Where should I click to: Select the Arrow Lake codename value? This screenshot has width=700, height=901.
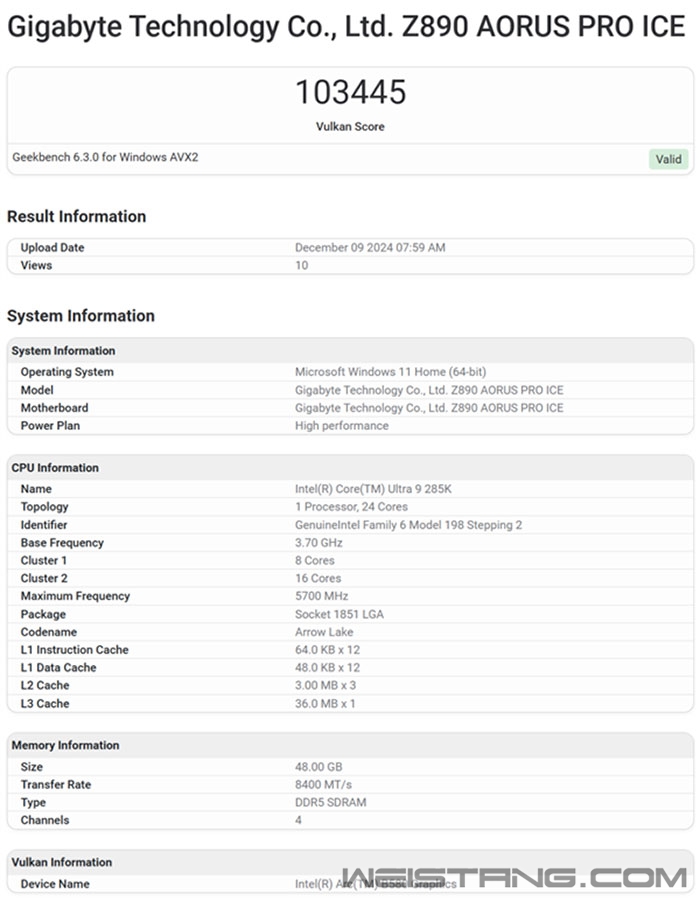coord(324,632)
